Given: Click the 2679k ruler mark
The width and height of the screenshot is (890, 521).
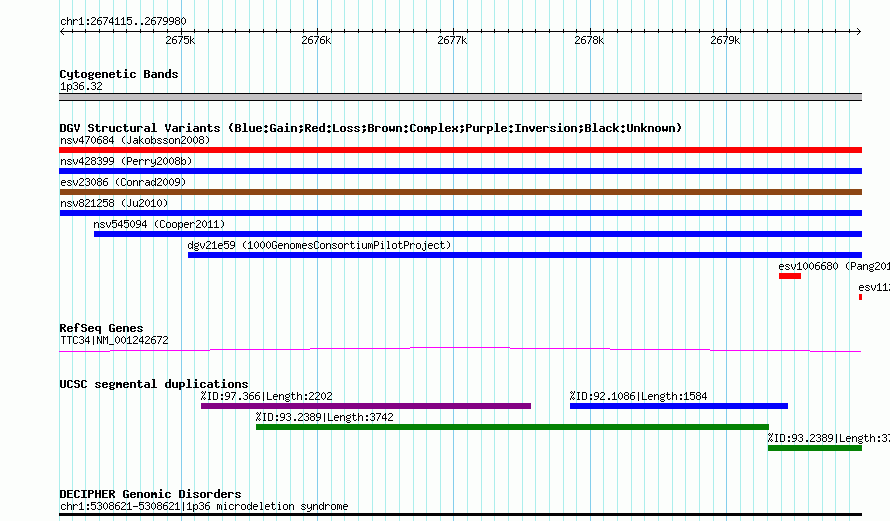Looking at the screenshot, I should click(725, 40).
